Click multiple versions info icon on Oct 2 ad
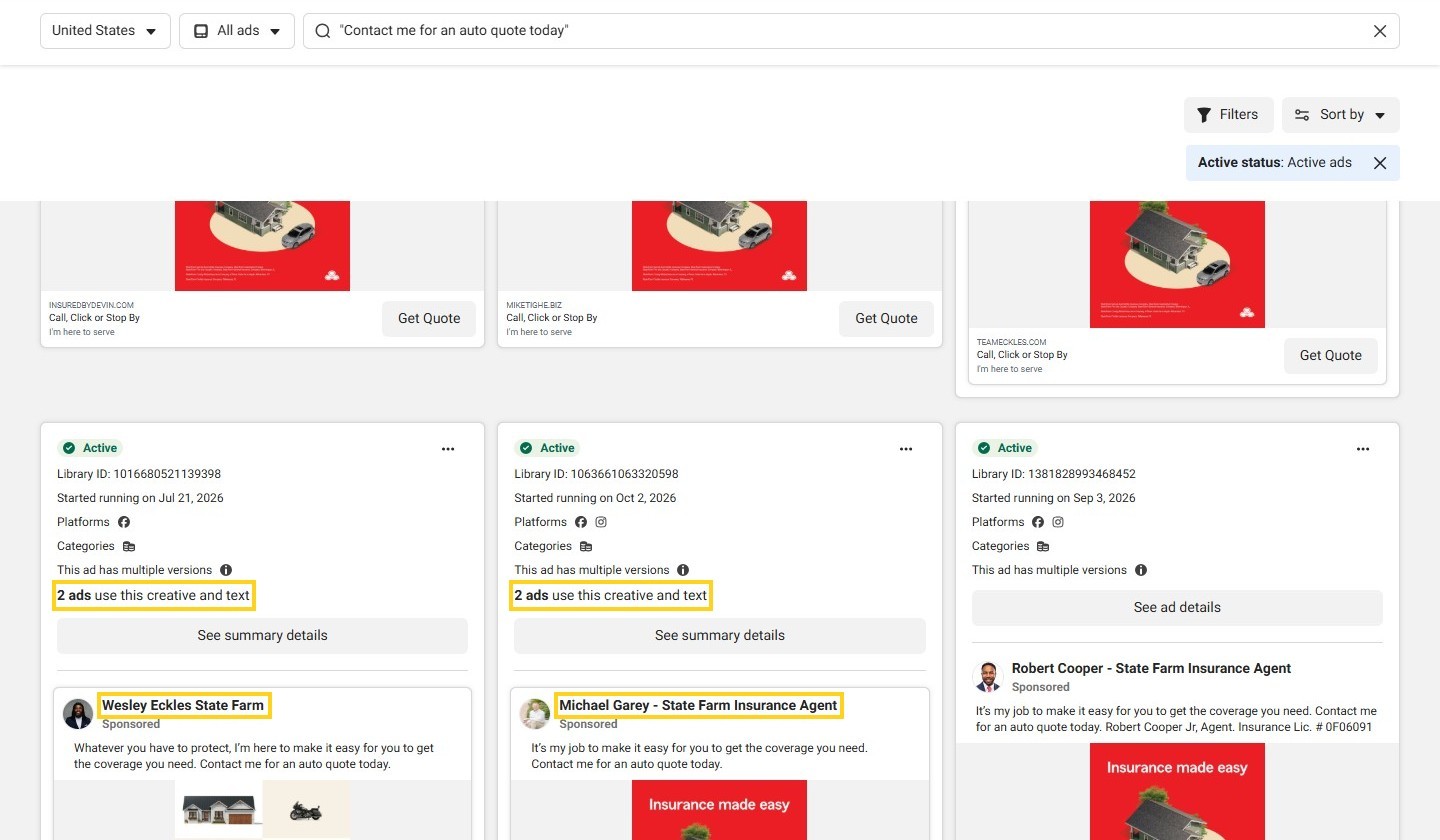This screenshot has height=840, width=1440. [683, 570]
